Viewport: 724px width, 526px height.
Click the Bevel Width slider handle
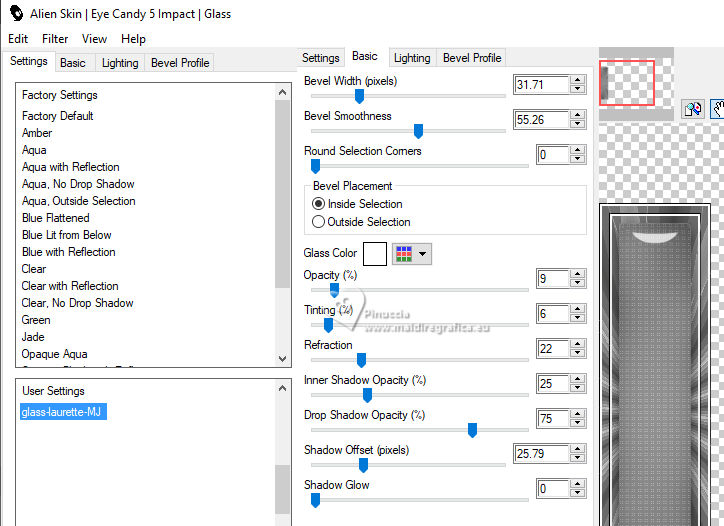359,96
